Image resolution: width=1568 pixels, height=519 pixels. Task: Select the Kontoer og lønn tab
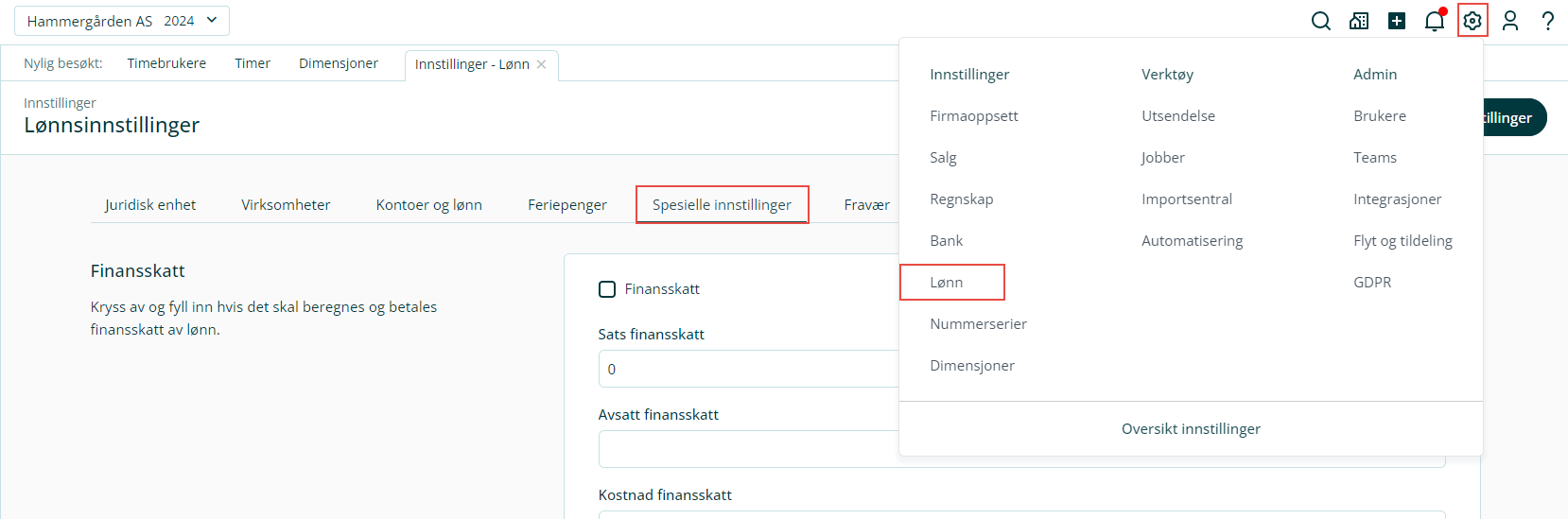coord(429,205)
